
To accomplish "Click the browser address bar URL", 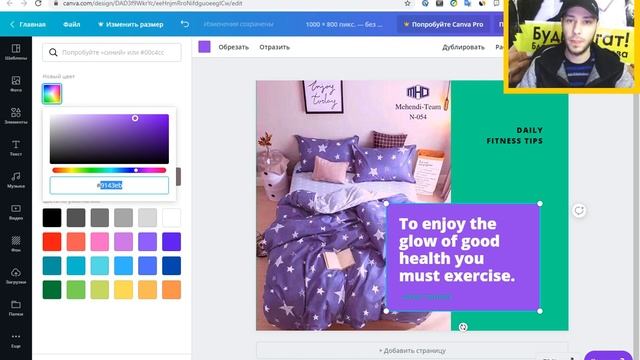I will (x=152, y=3).
